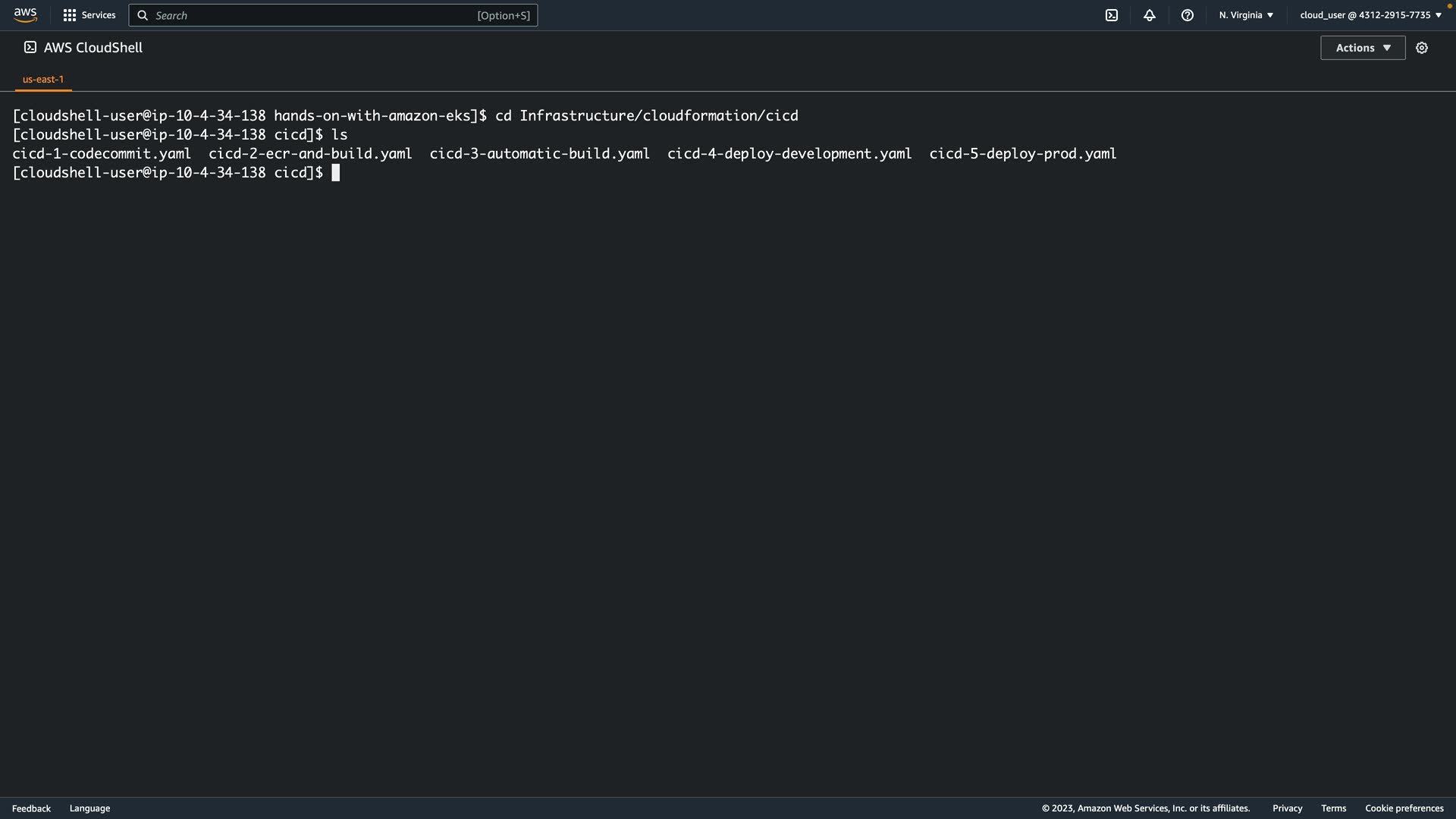
Task: Open the help question mark icon
Action: coord(1187,15)
